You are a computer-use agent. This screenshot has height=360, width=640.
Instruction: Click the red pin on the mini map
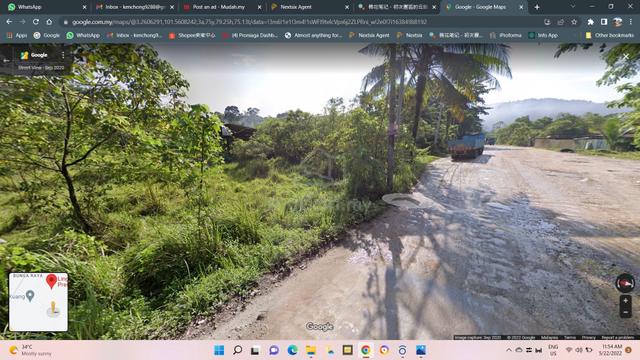tap(51, 281)
